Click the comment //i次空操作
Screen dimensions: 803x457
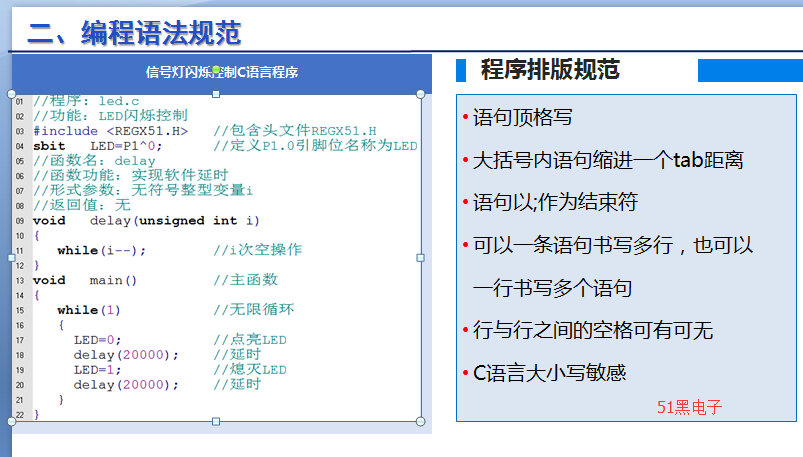[258, 250]
